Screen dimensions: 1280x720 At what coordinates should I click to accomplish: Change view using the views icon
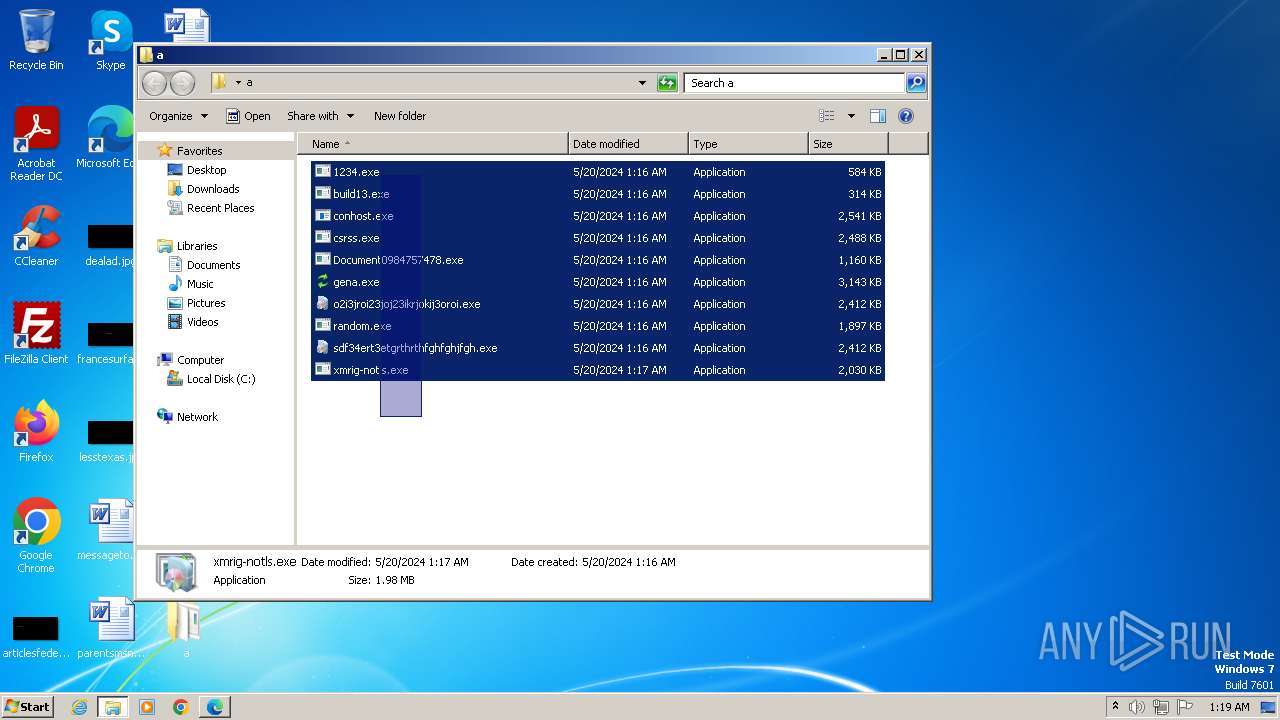827,116
